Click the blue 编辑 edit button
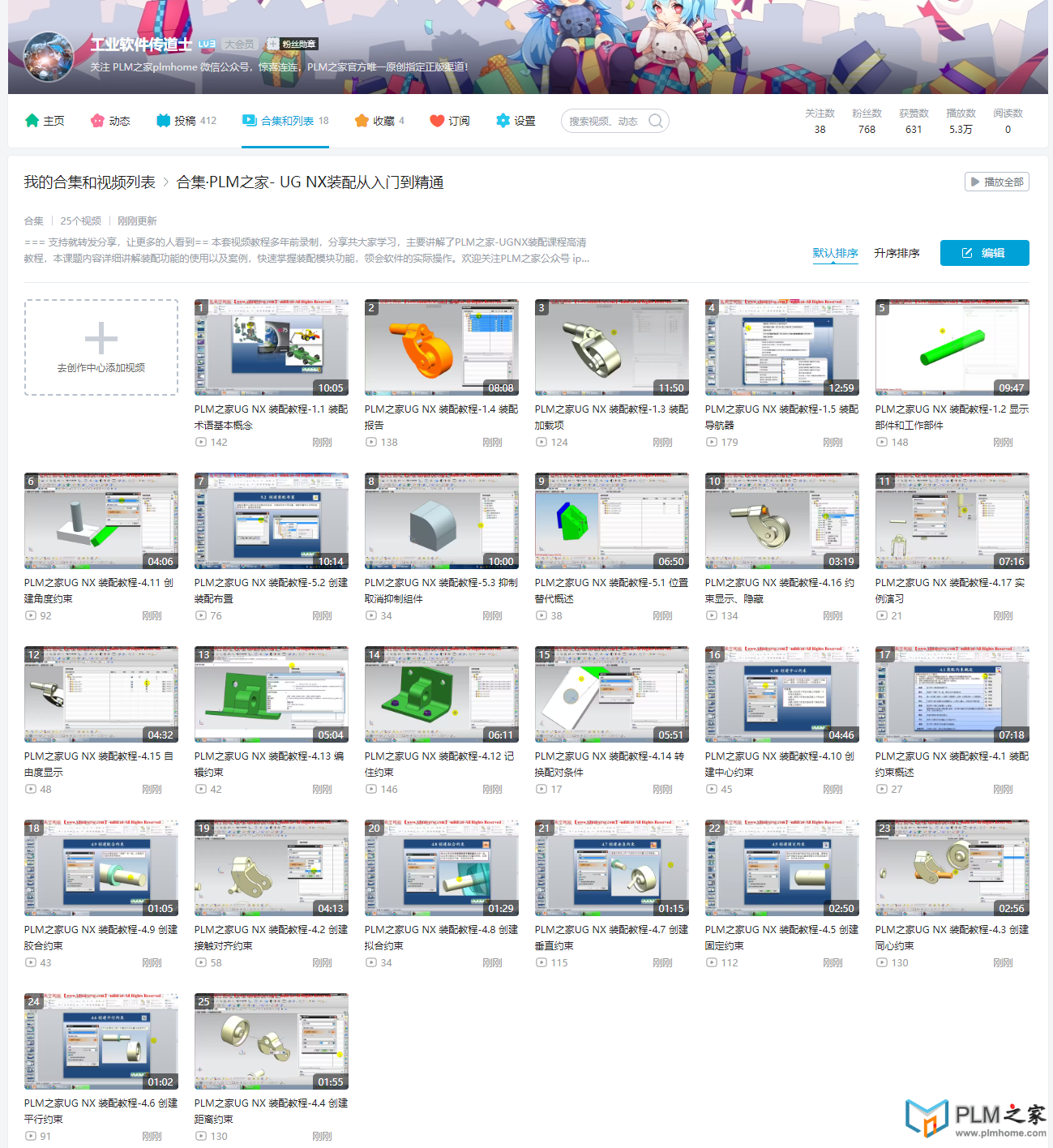1053x1148 pixels. pyautogui.click(x=985, y=253)
